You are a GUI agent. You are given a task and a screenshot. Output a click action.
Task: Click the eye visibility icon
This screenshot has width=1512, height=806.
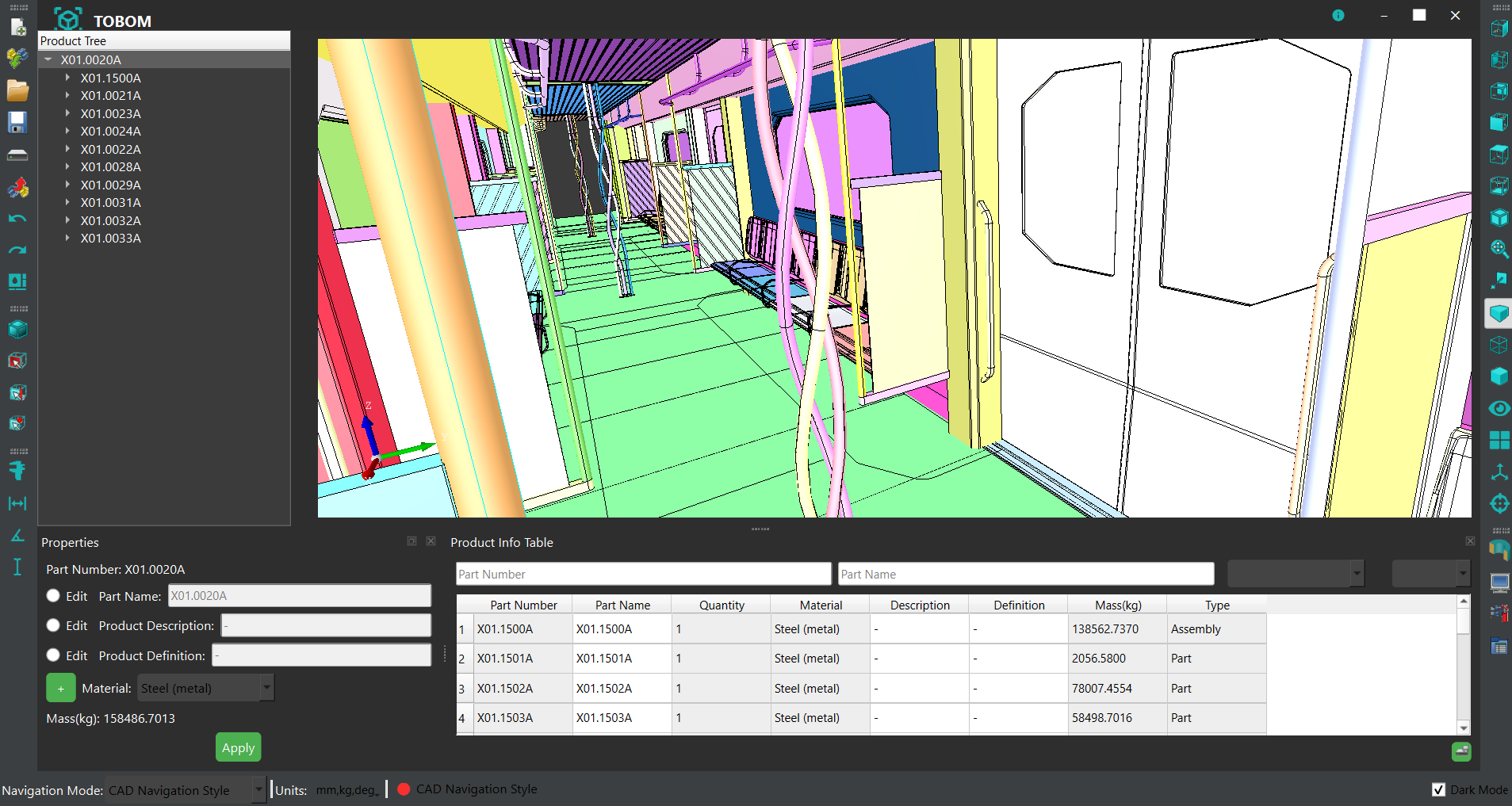[1499, 408]
